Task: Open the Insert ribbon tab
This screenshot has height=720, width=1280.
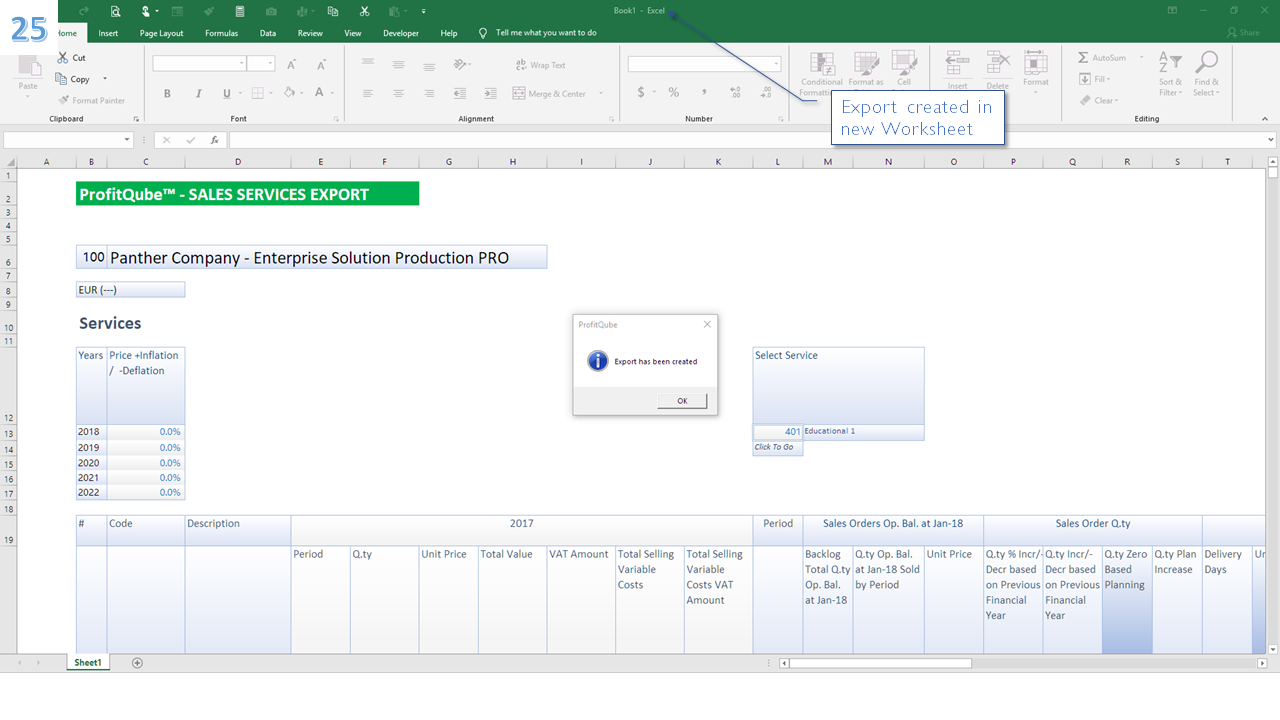Action: click(108, 33)
